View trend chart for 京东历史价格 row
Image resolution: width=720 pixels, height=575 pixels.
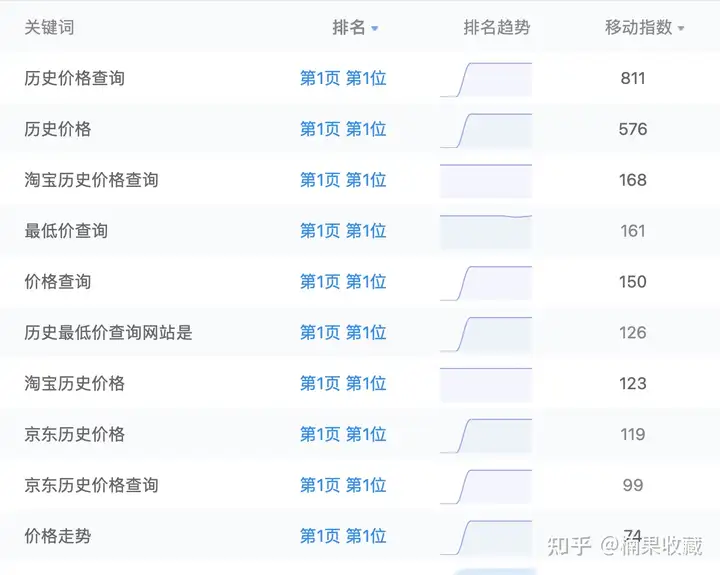(486, 436)
